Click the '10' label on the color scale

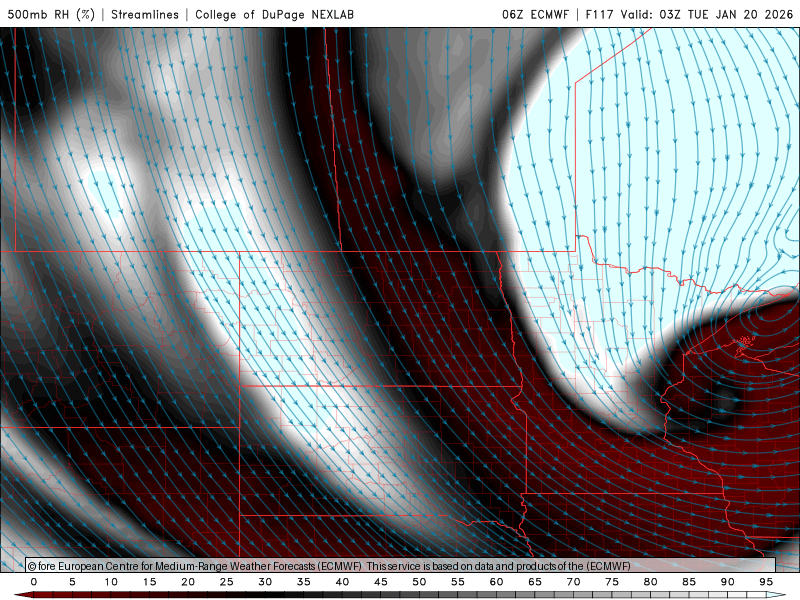(x=111, y=582)
